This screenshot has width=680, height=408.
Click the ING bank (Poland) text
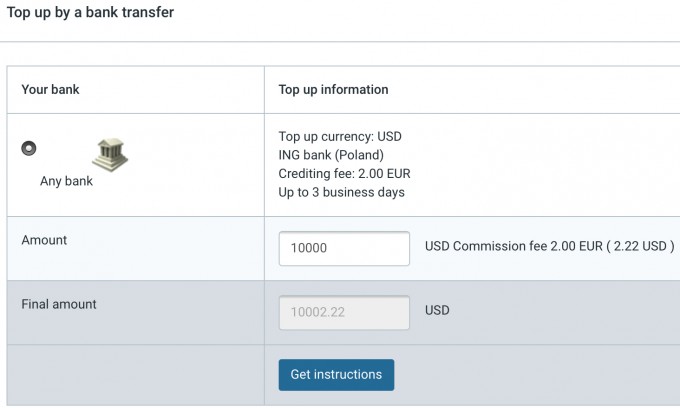[x=331, y=155]
